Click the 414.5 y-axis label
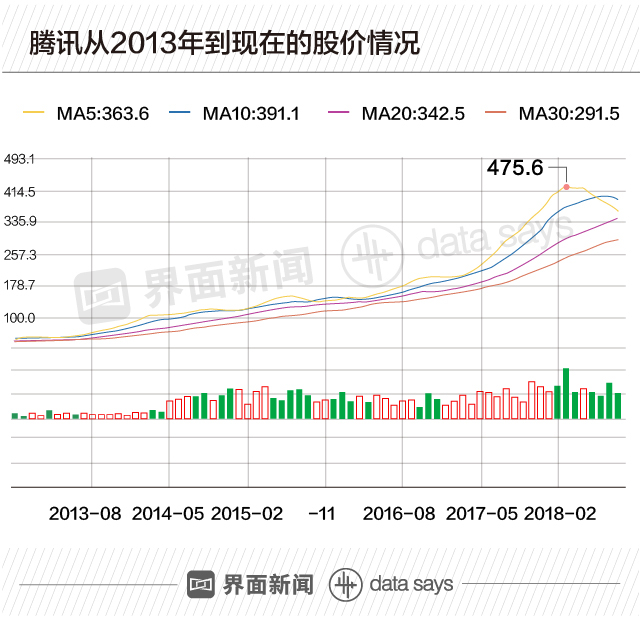The image size is (640, 629). tap(20, 192)
